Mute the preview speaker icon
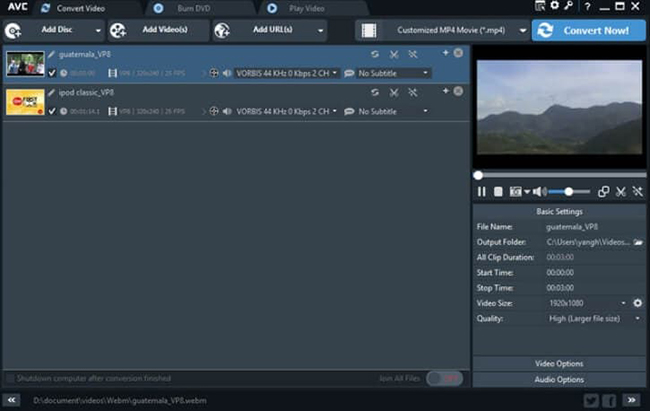The width and height of the screenshot is (650, 411). [x=539, y=192]
